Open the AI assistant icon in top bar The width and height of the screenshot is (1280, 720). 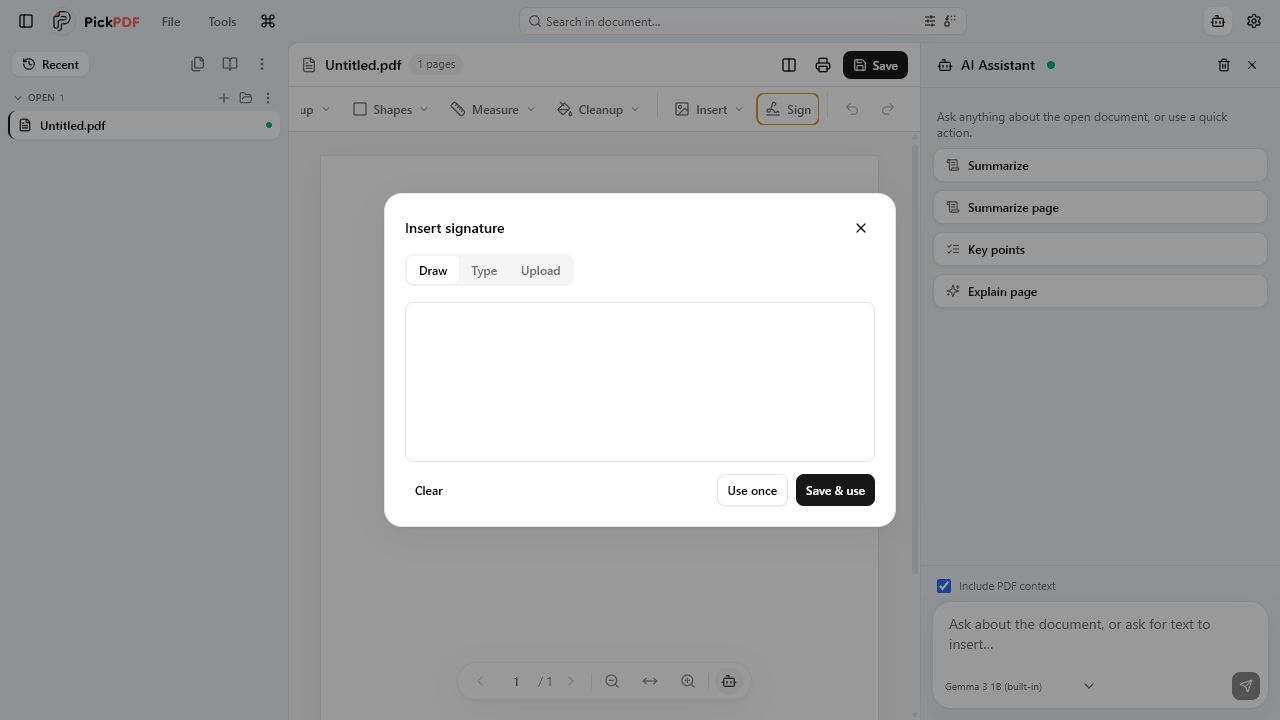1218,21
